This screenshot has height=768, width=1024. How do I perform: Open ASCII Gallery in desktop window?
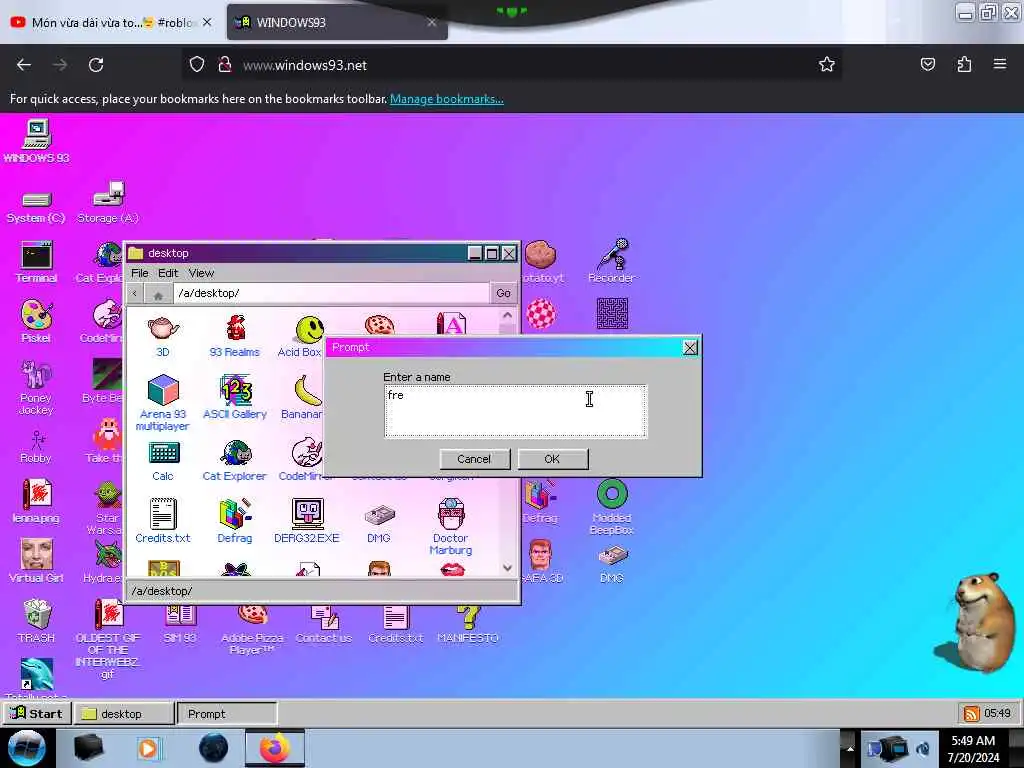click(234, 397)
